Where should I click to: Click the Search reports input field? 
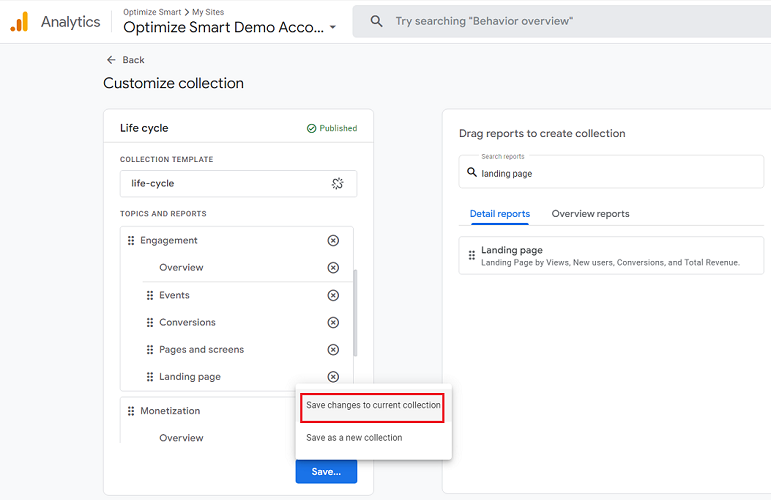pos(611,172)
